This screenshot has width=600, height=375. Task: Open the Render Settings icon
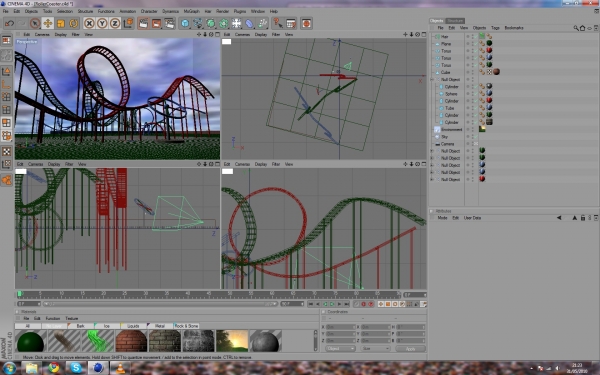(x=170, y=23)
